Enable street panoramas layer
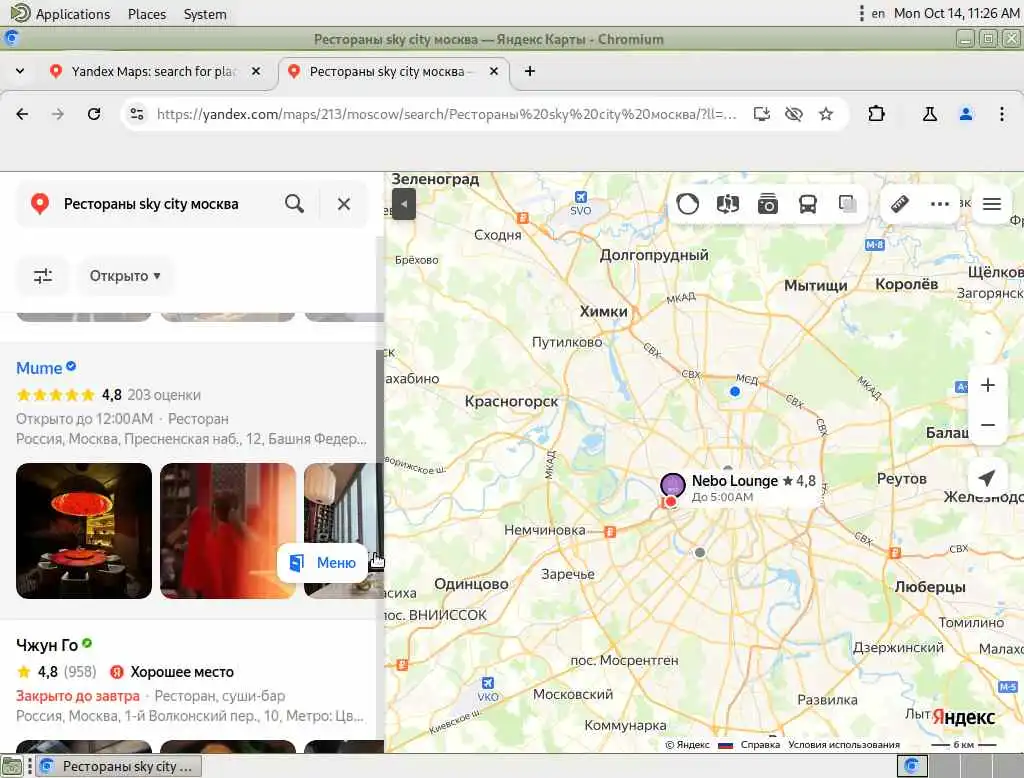Screen dimensions: 1024x778 pyautogui.click(x=728, y=204)
